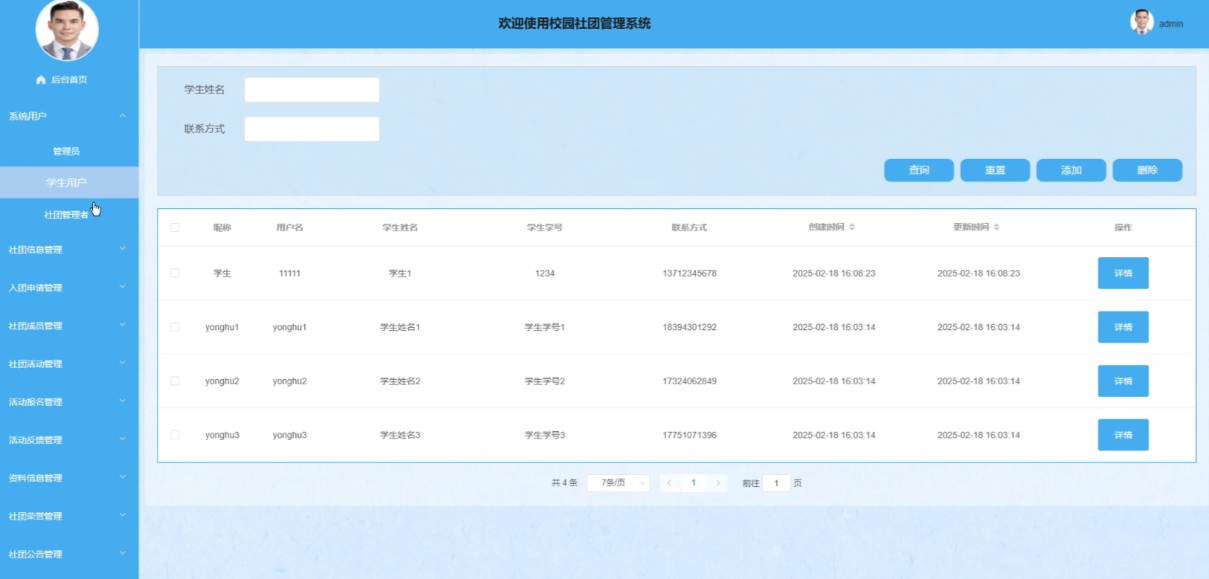Image resolution: width=1209 pixels, height=579 pixels.
Task: Check the row checkbox for yonghu3
Action: 175,435
